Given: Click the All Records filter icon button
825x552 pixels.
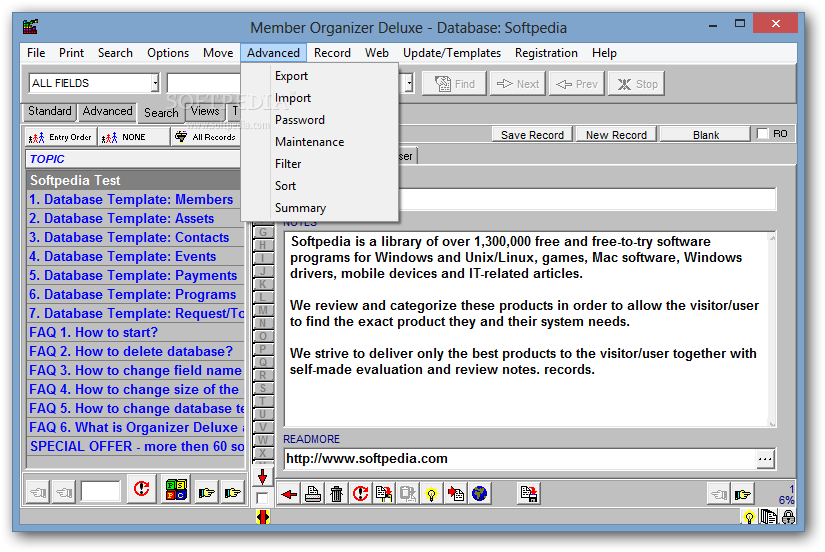Looking at the screenshot, I should pos(206,137).
